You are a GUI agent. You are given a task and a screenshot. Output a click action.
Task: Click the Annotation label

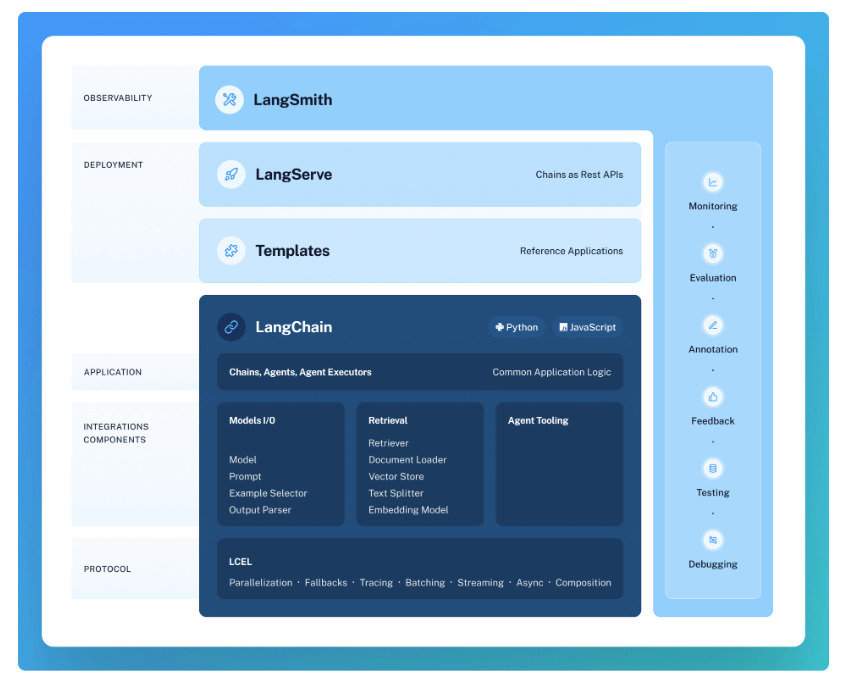coord(713,350)
